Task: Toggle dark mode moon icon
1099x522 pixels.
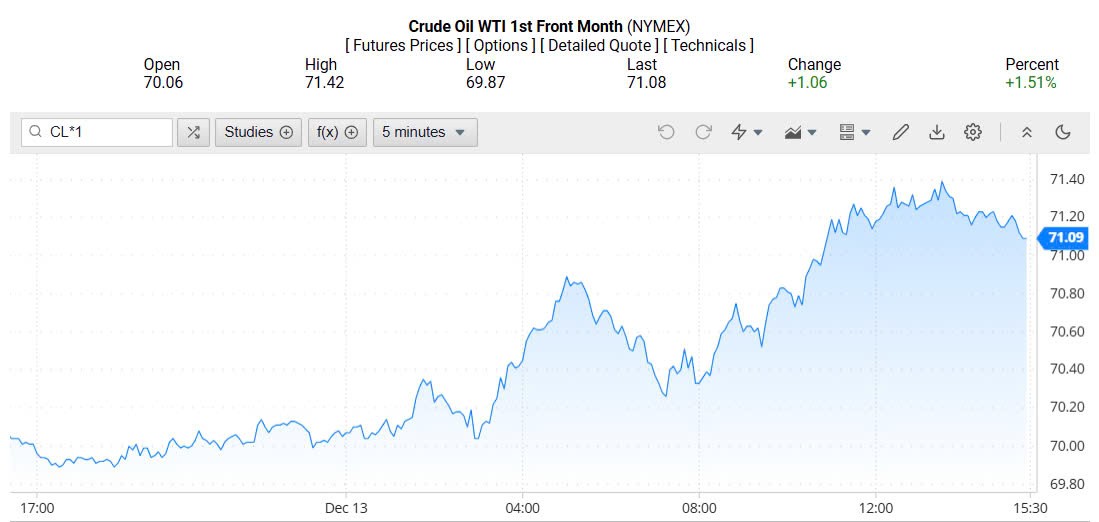Action: coord(1063,132)
